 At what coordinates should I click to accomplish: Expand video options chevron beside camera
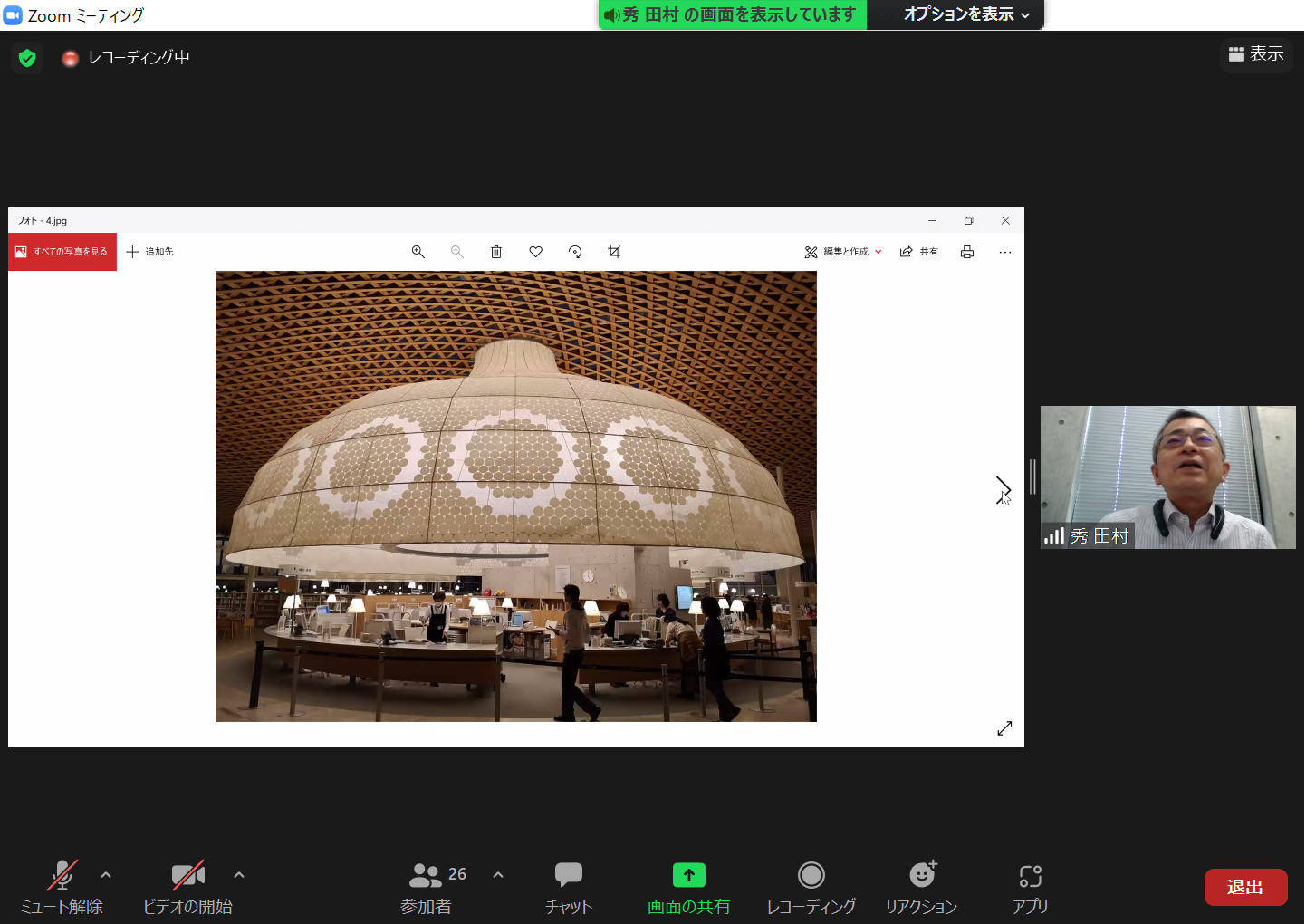pos(239,875)
